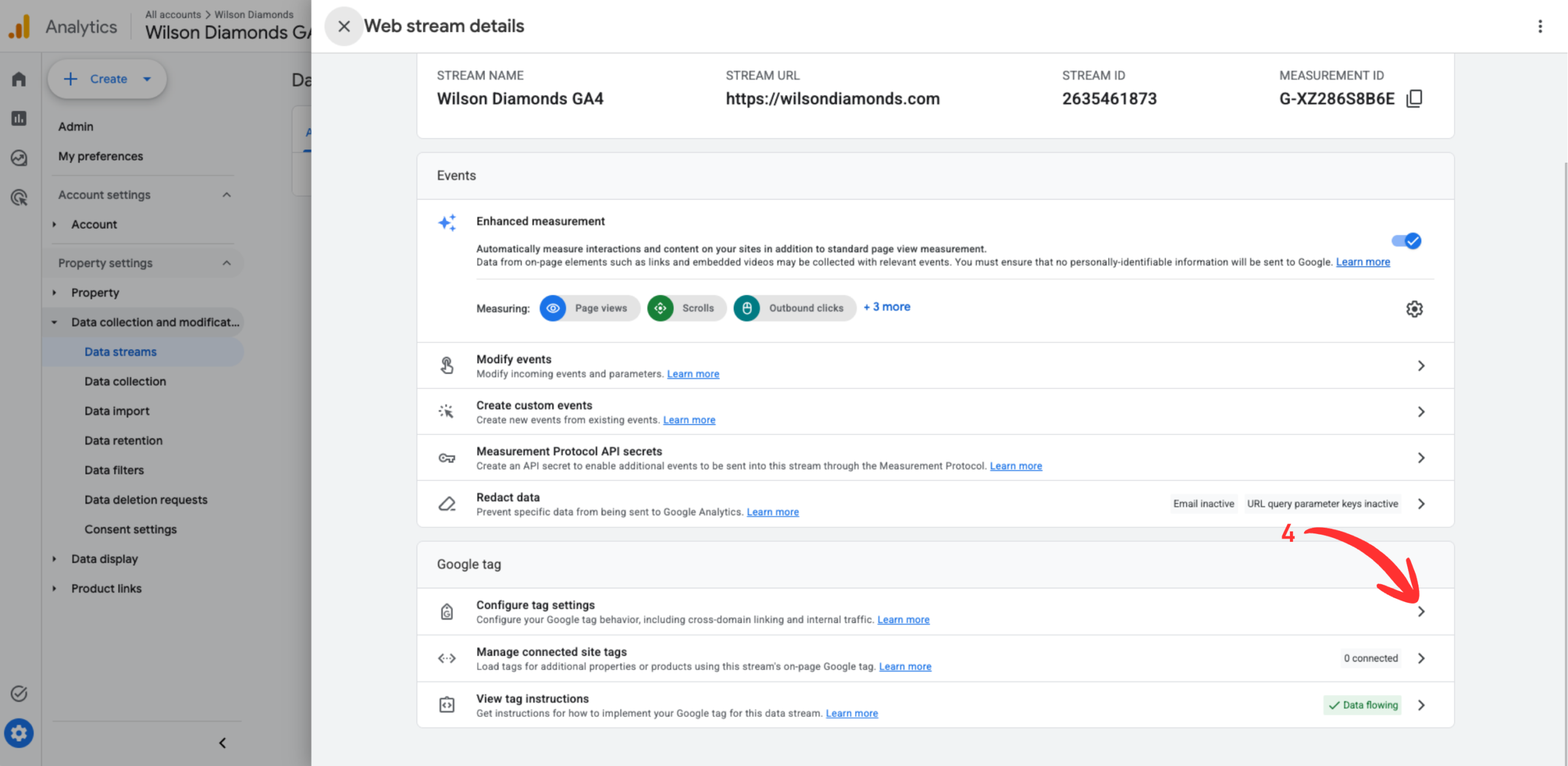Open View tag instructions chevron arrow

click(1421, 705)
